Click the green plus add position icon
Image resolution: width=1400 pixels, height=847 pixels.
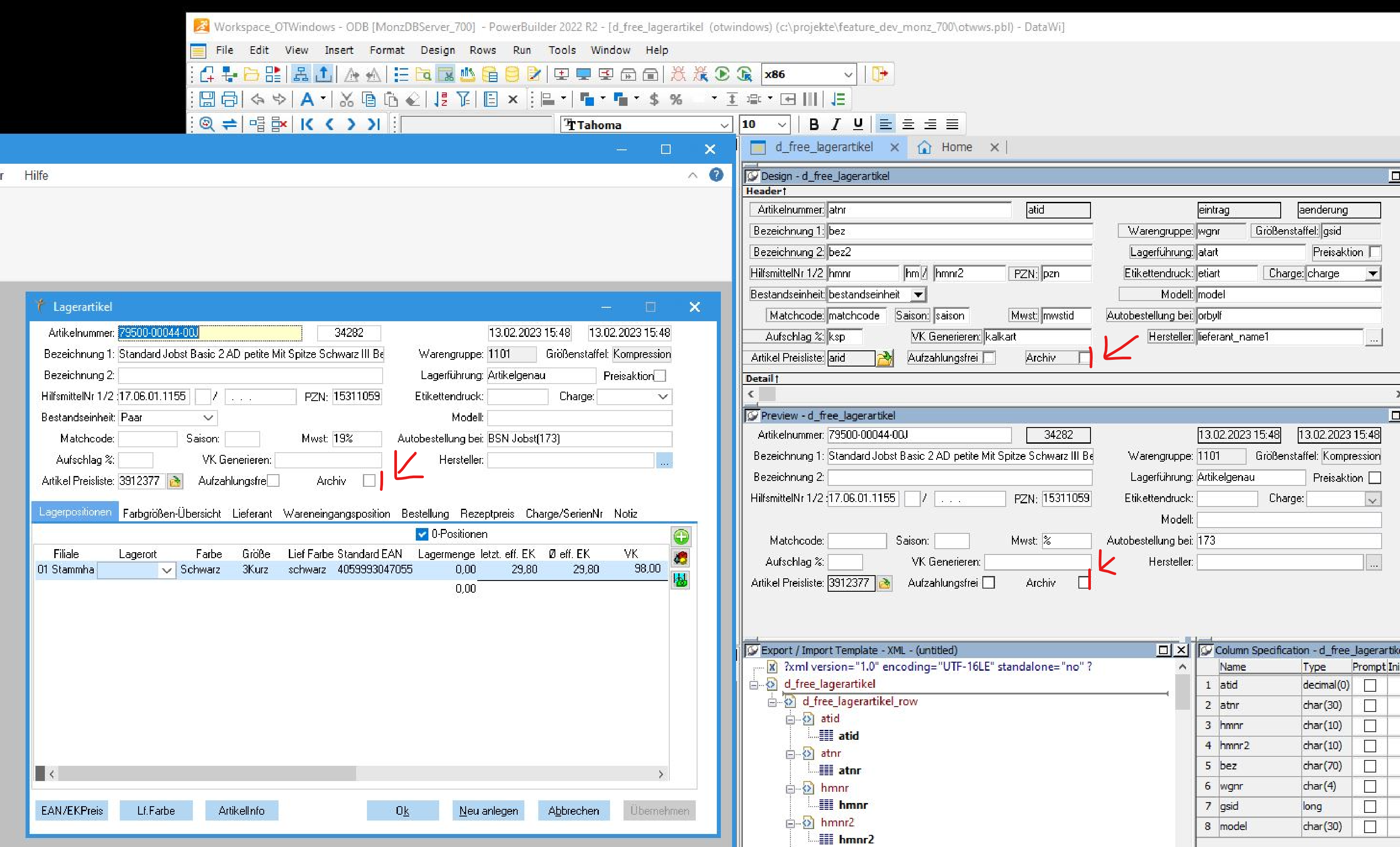pos(680,537)
